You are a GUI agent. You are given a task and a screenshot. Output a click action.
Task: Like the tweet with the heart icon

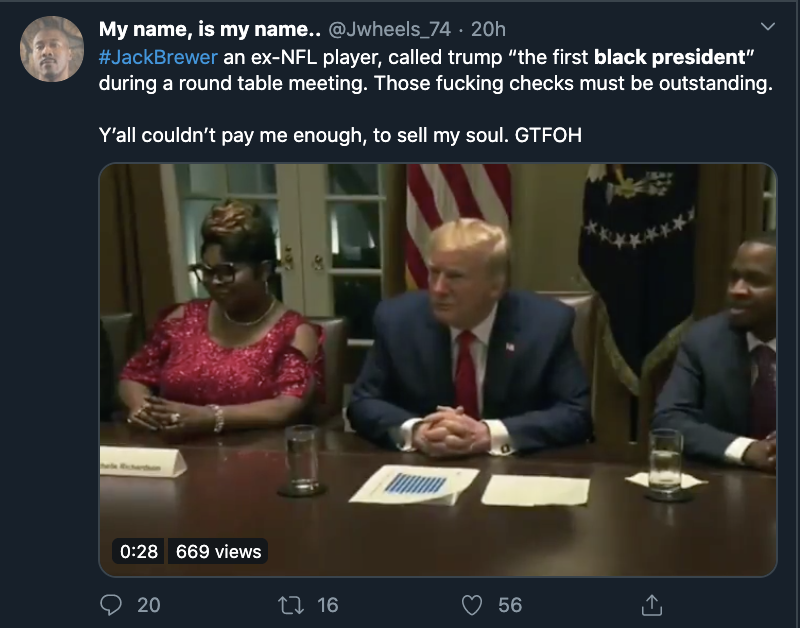(474, 604)
